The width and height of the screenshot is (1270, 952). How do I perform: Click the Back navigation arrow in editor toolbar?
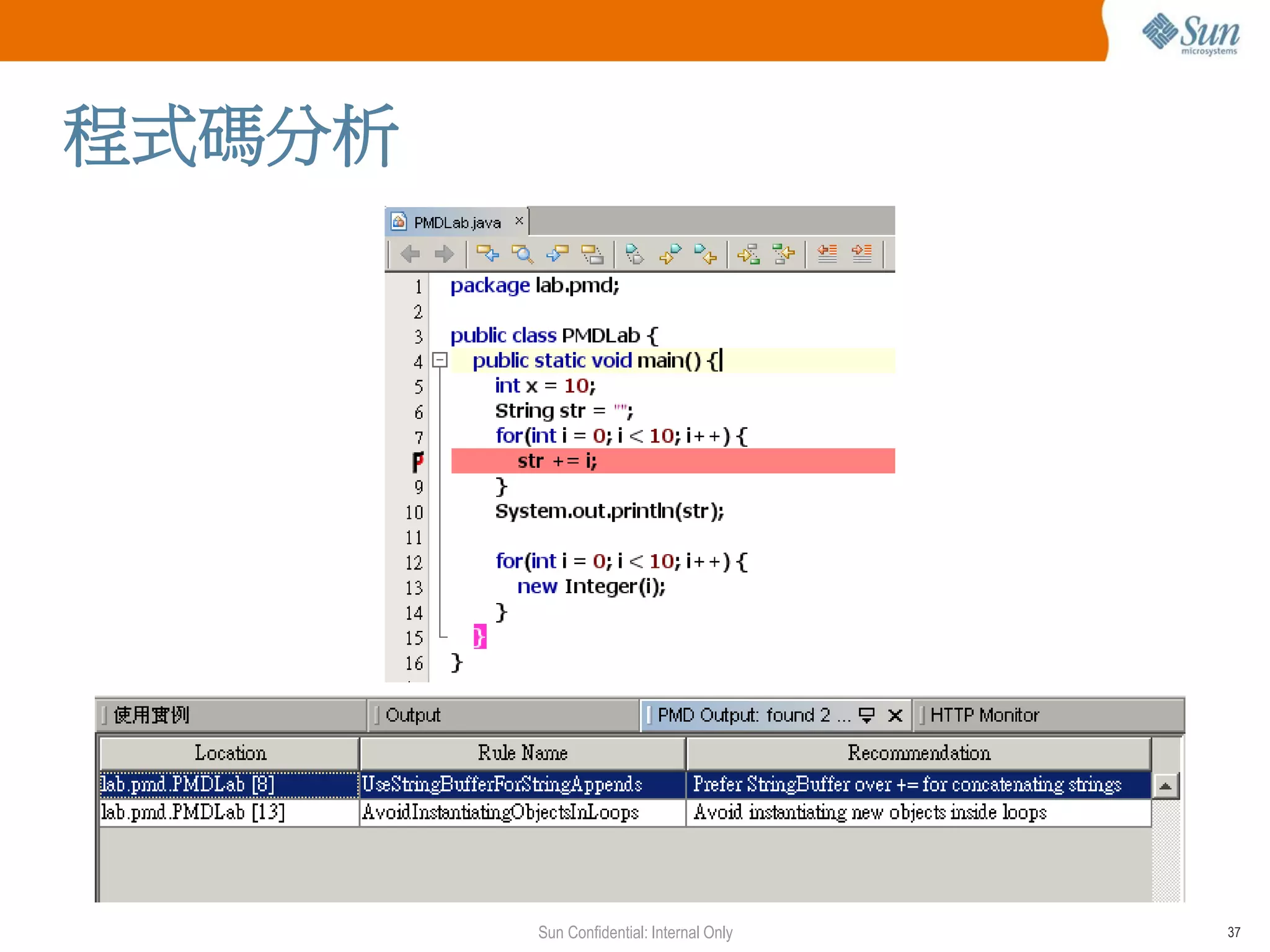(x=410, y=253)
